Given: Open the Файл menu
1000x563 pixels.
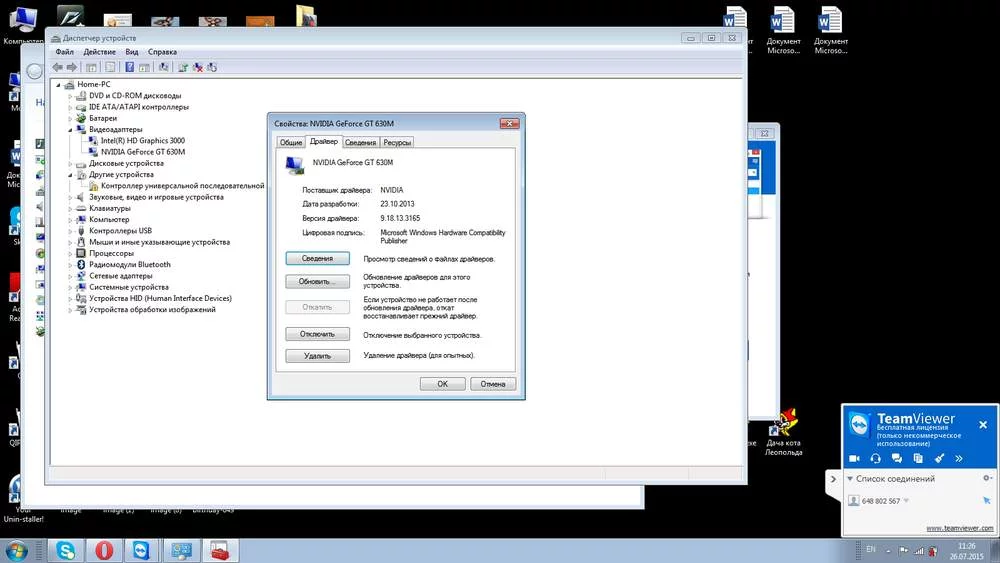Looking at the screenshot, I should tap(64, 52).
